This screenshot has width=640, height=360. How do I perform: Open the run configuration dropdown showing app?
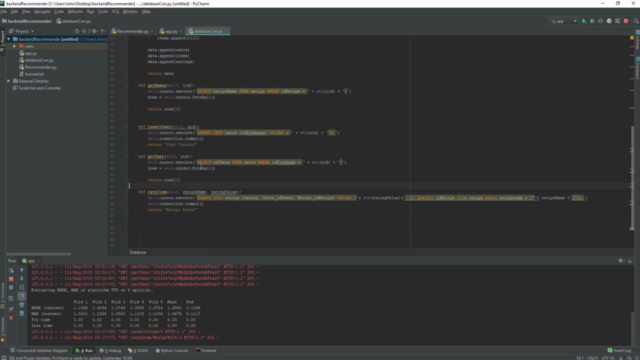pos(564,21)
